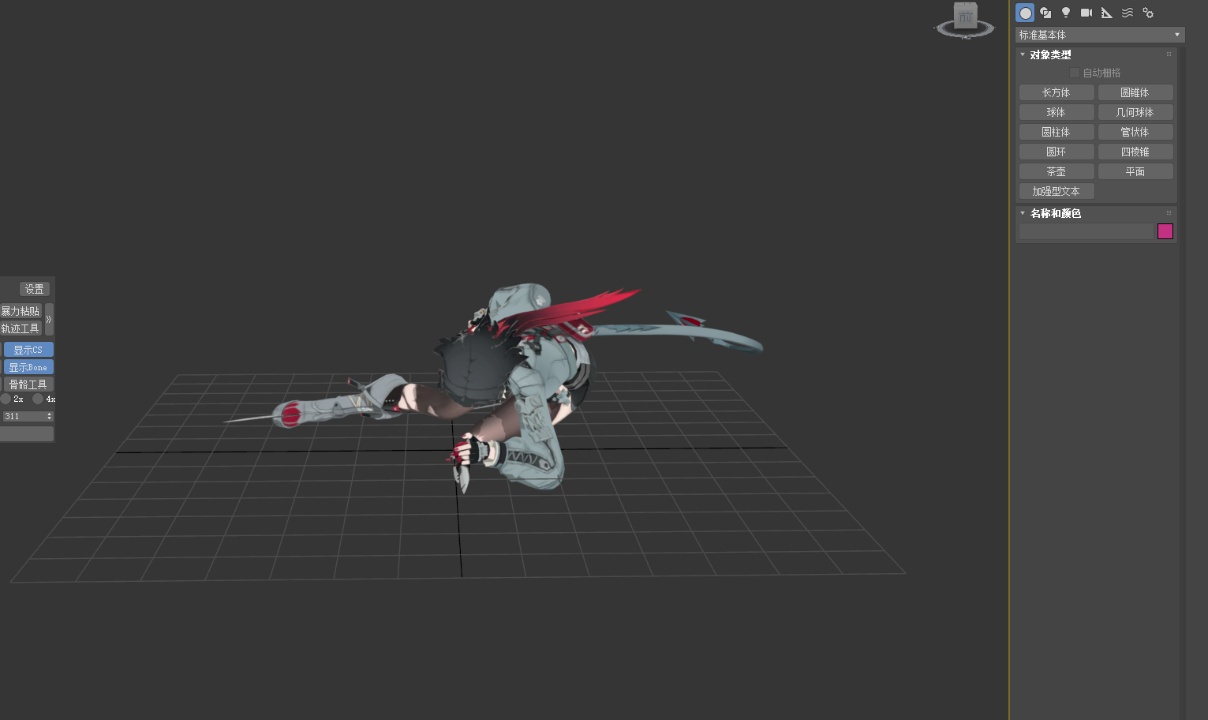Open the Systems category gears icon
The width and height of the screenshot is (1208, 720).
coord(1148,13)
